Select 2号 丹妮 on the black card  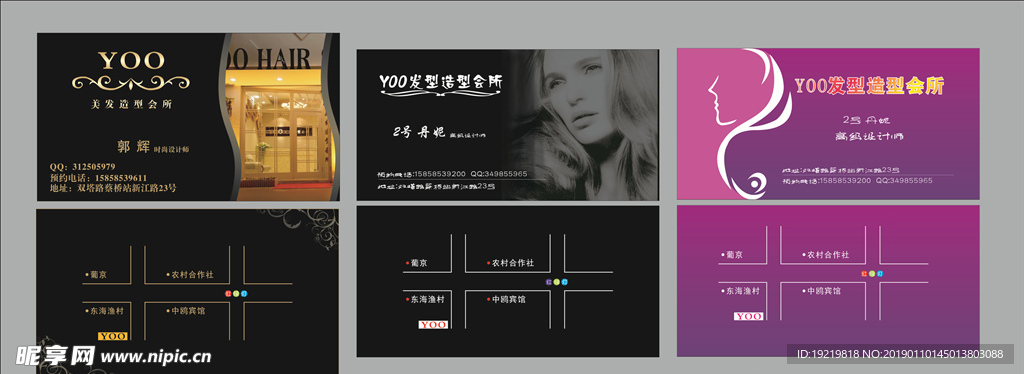[419, 132]
